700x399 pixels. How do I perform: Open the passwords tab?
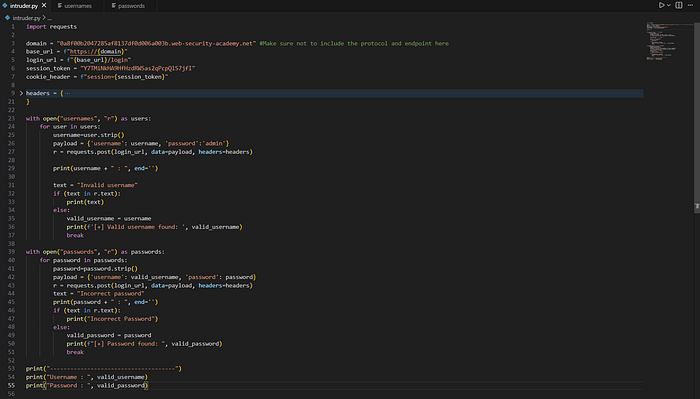(x=131, y=6)
